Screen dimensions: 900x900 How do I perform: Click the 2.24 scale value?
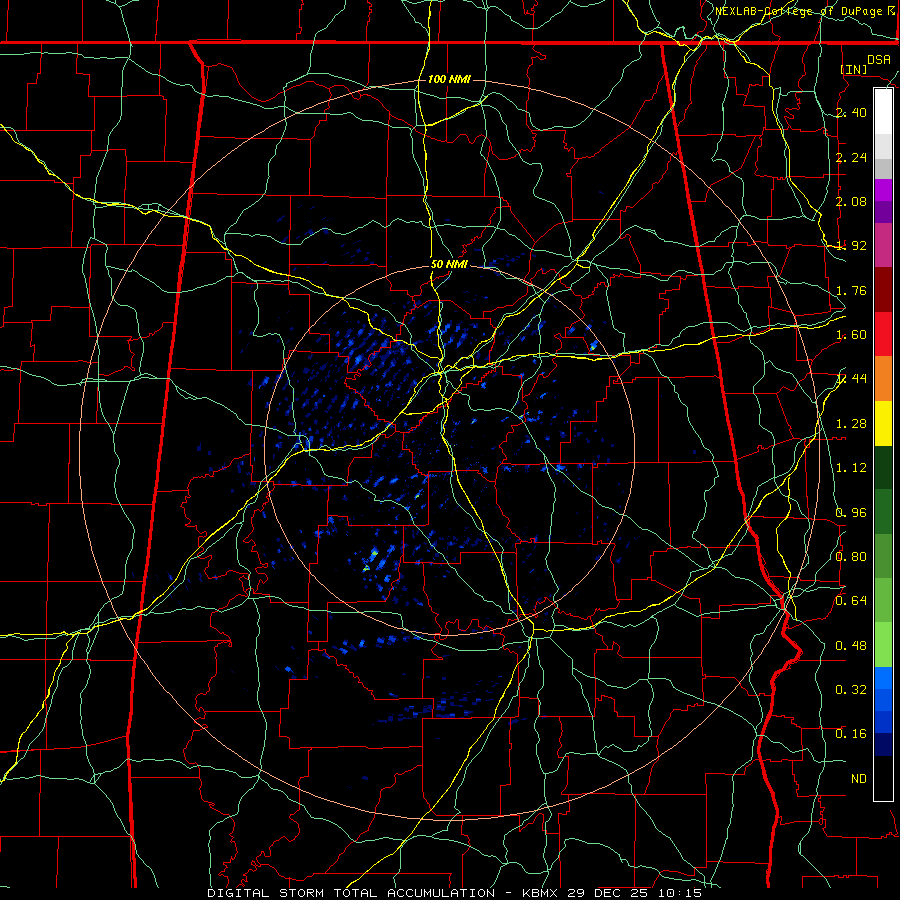click(851, 157)
